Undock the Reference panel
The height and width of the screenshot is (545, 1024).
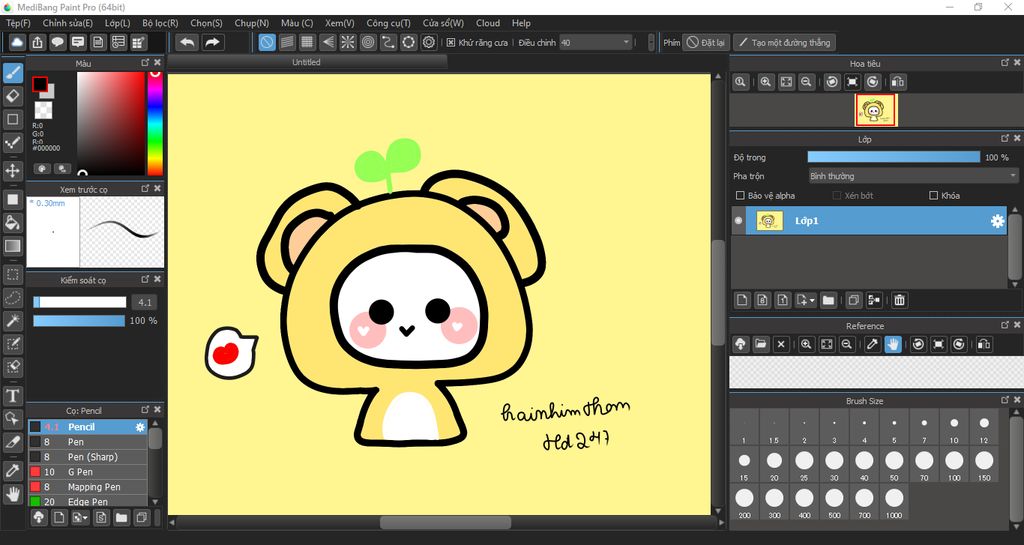(x=1004, y=324)
